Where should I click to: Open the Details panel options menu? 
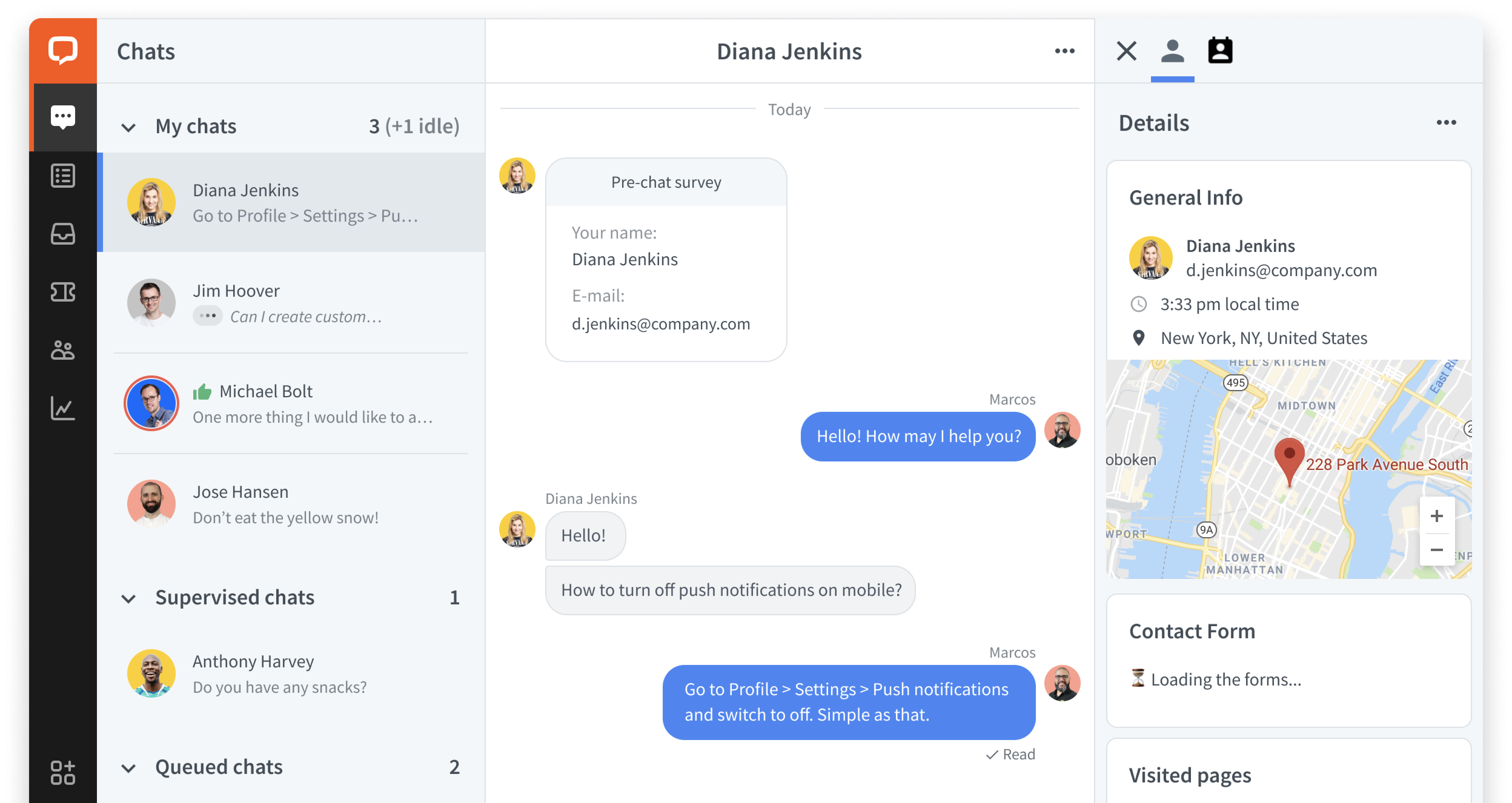click(1447, 123)
